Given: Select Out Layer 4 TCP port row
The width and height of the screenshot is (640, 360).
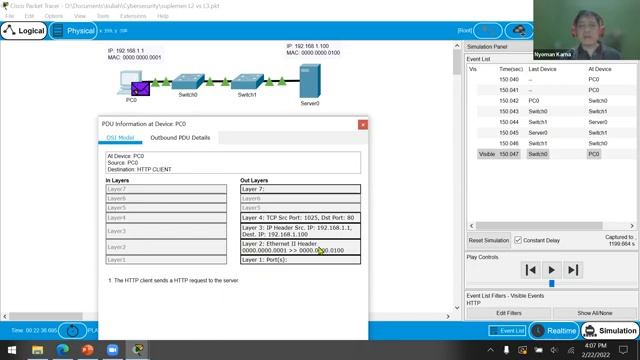Looking at the screenshot, I should pos(300,218).
